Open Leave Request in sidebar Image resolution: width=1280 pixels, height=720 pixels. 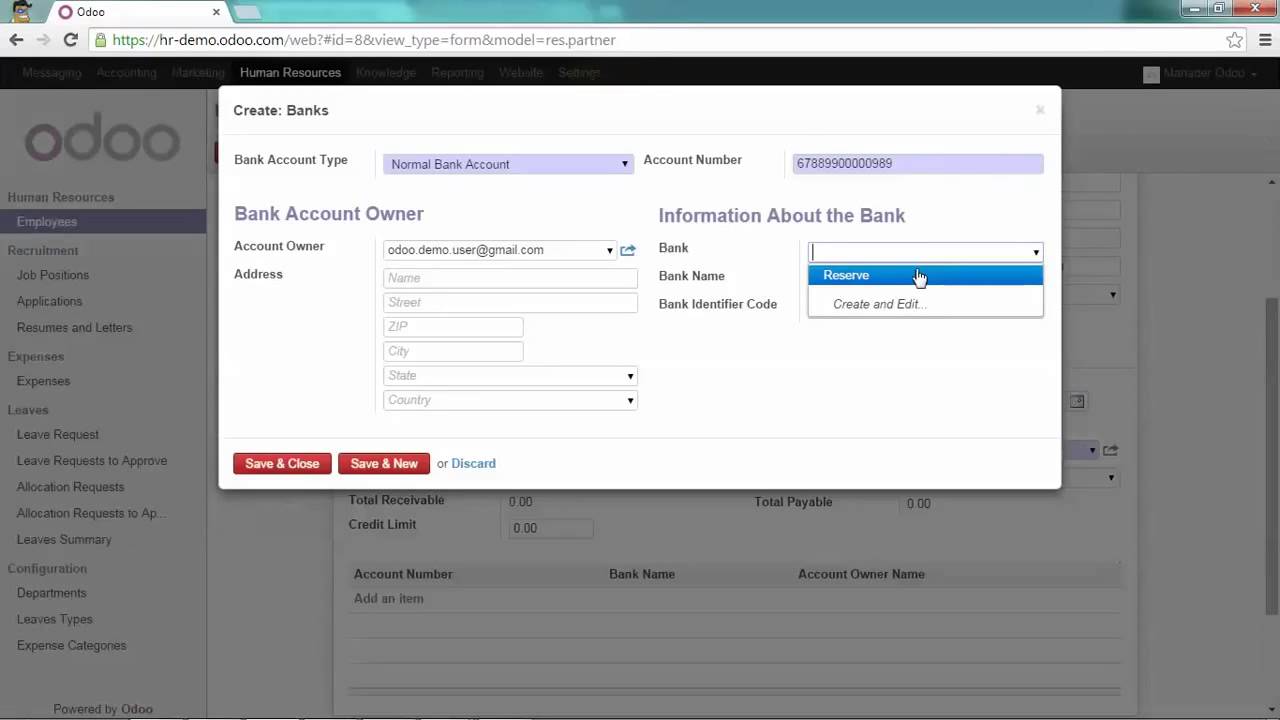[58, 434]
